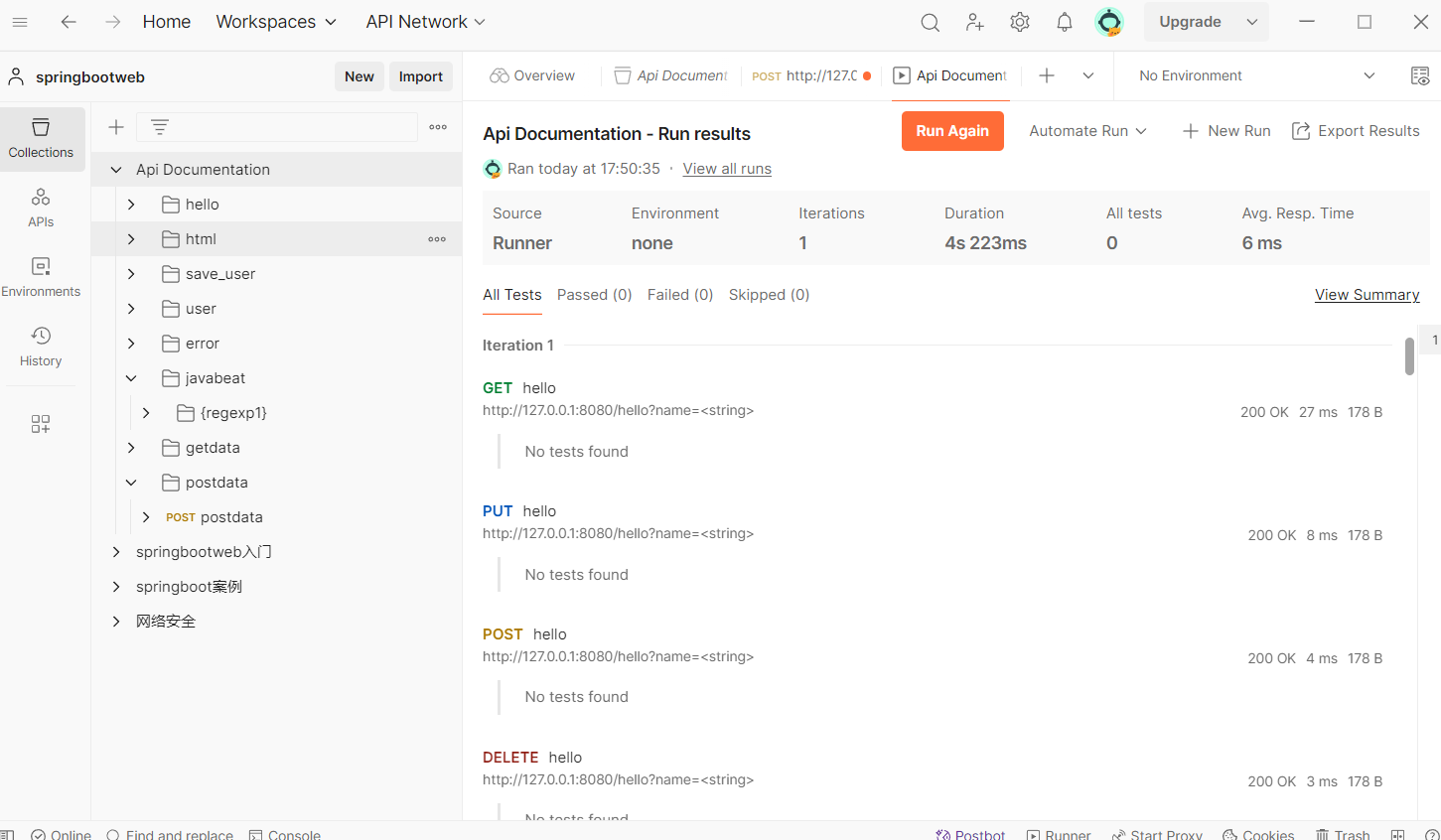Viewport: 1441px width, 840px height.
Task: Collapse the postdata folder
Action: (131, 483)
